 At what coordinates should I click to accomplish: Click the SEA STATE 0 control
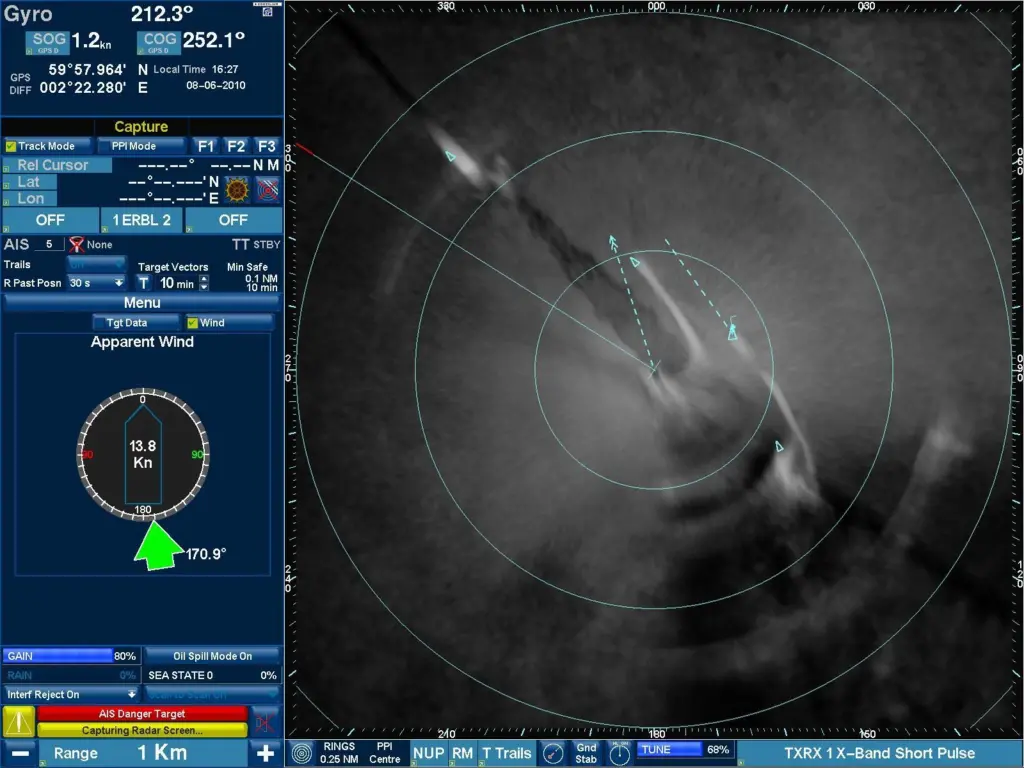[x=213, y=675]
